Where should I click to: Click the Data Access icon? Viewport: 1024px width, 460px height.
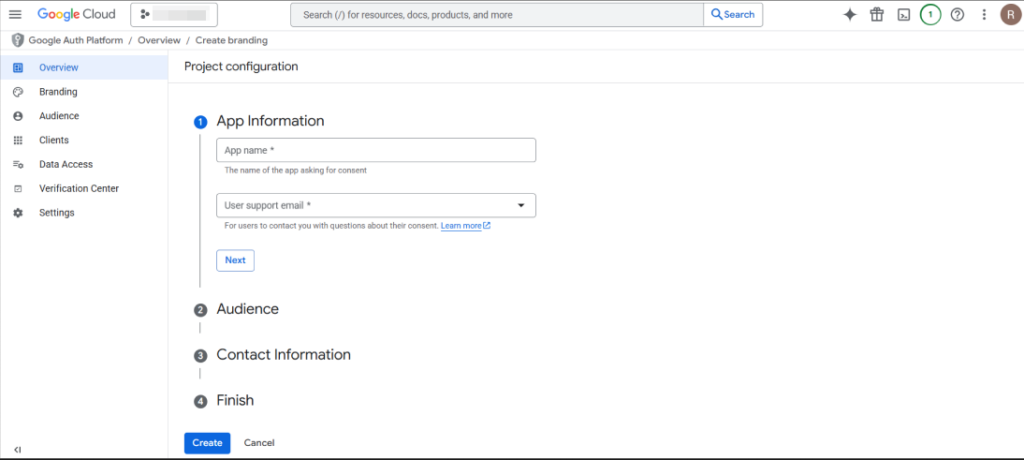pos(18,164)
